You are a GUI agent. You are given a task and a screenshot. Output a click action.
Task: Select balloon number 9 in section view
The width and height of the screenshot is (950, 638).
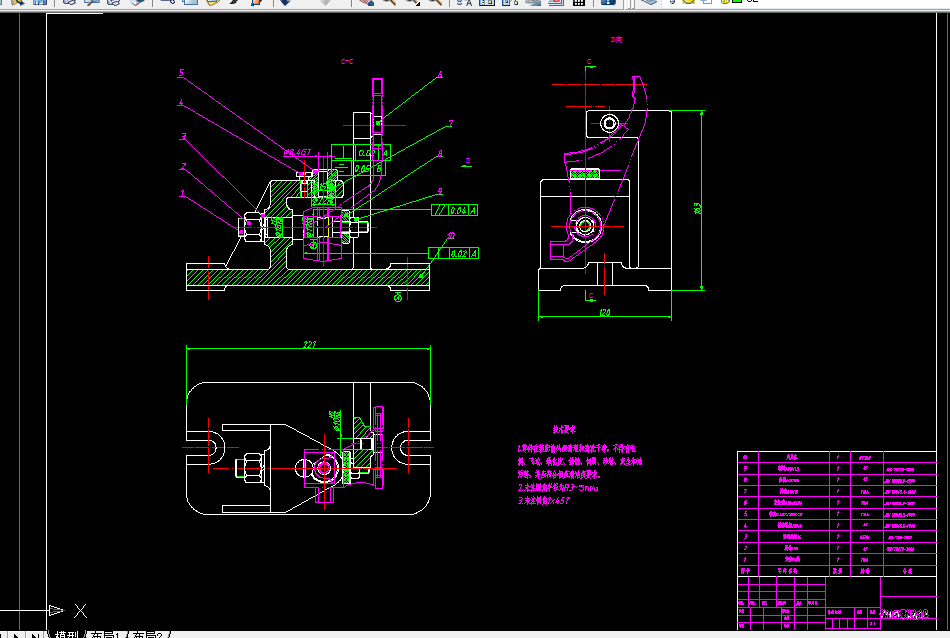440,191
